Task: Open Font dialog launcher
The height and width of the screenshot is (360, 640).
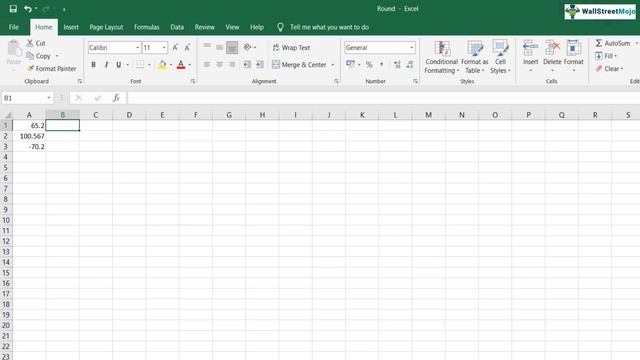Action: 193,81
